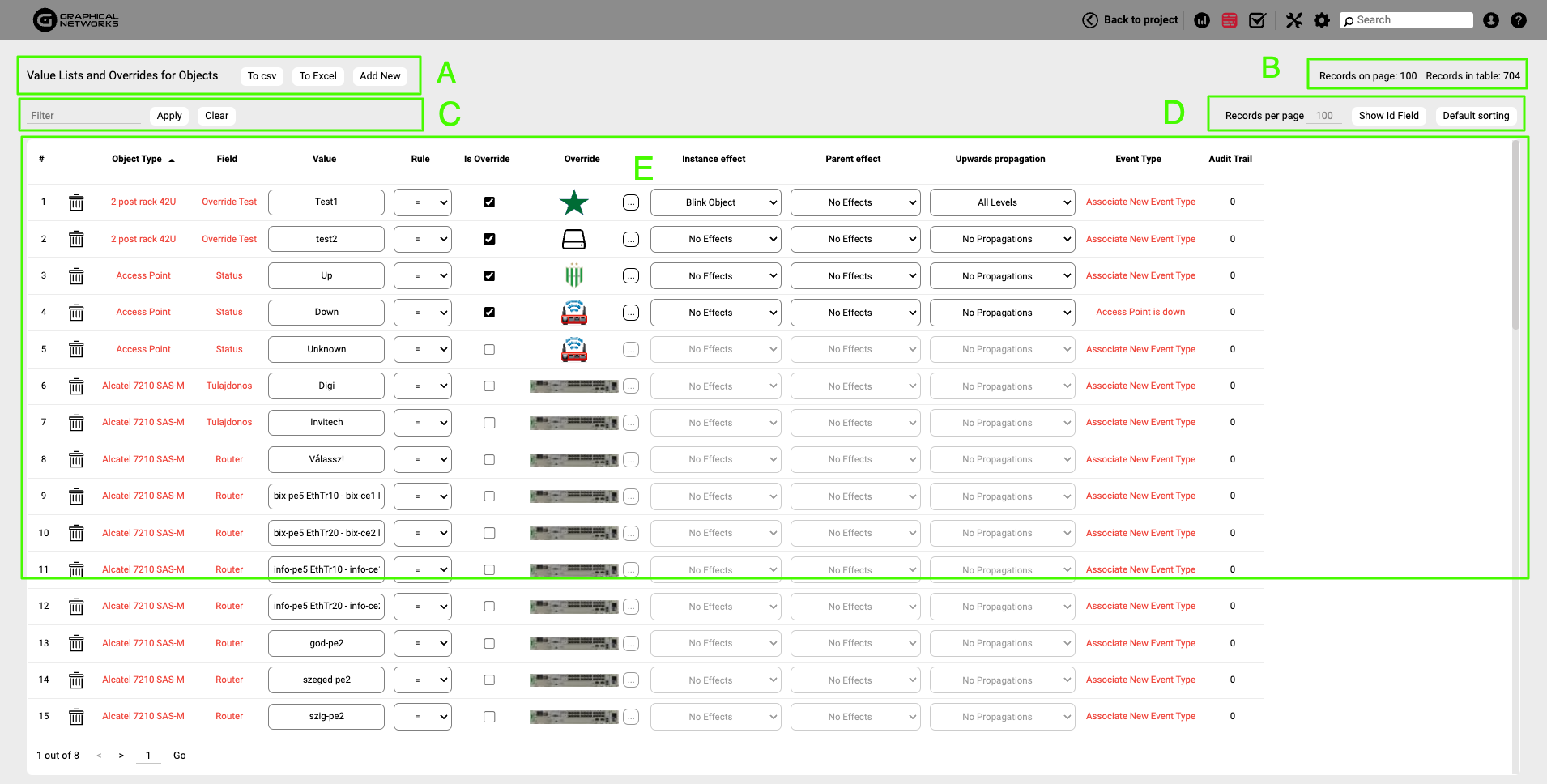Click ellipsis override picker in row 1

pyautogui.click(x=631, y=202)
